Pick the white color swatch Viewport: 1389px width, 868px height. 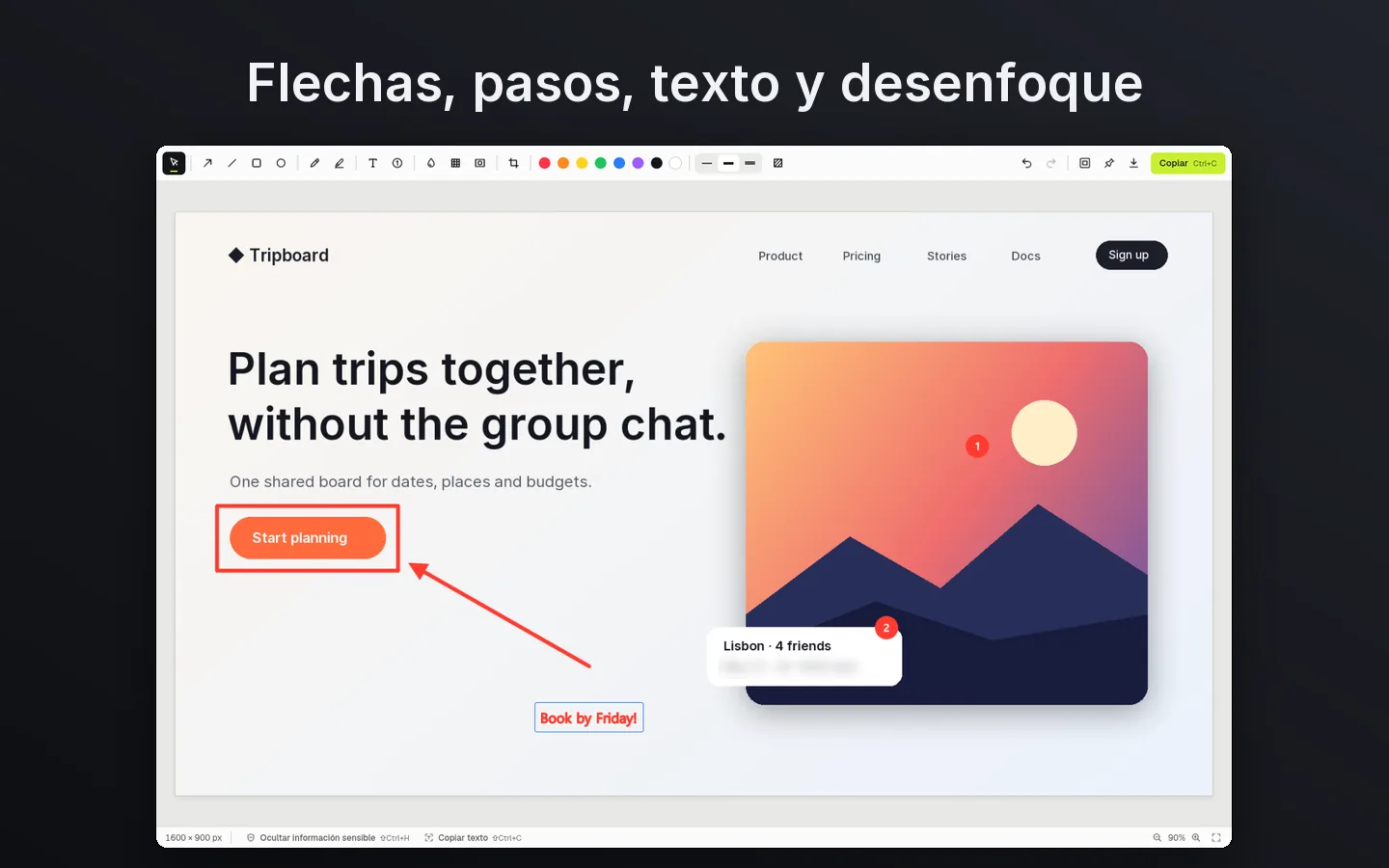[x=675, y=163]
